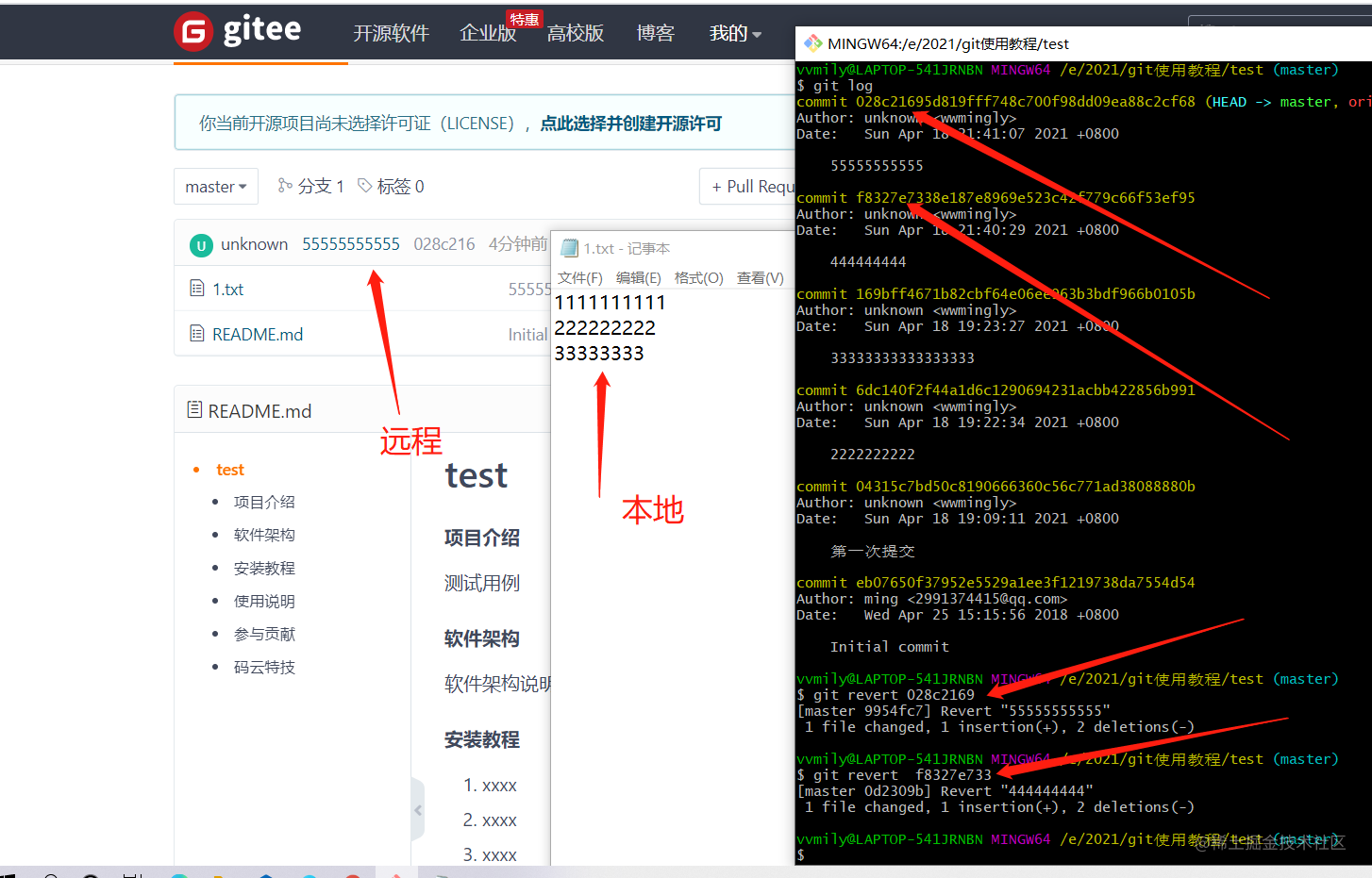Click the 222222222 line in Notepad

(605, 328)
